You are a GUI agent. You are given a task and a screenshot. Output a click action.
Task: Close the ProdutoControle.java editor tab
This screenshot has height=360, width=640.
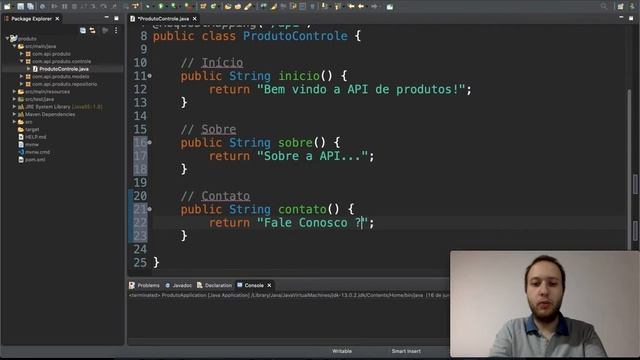tap(195, 19)
